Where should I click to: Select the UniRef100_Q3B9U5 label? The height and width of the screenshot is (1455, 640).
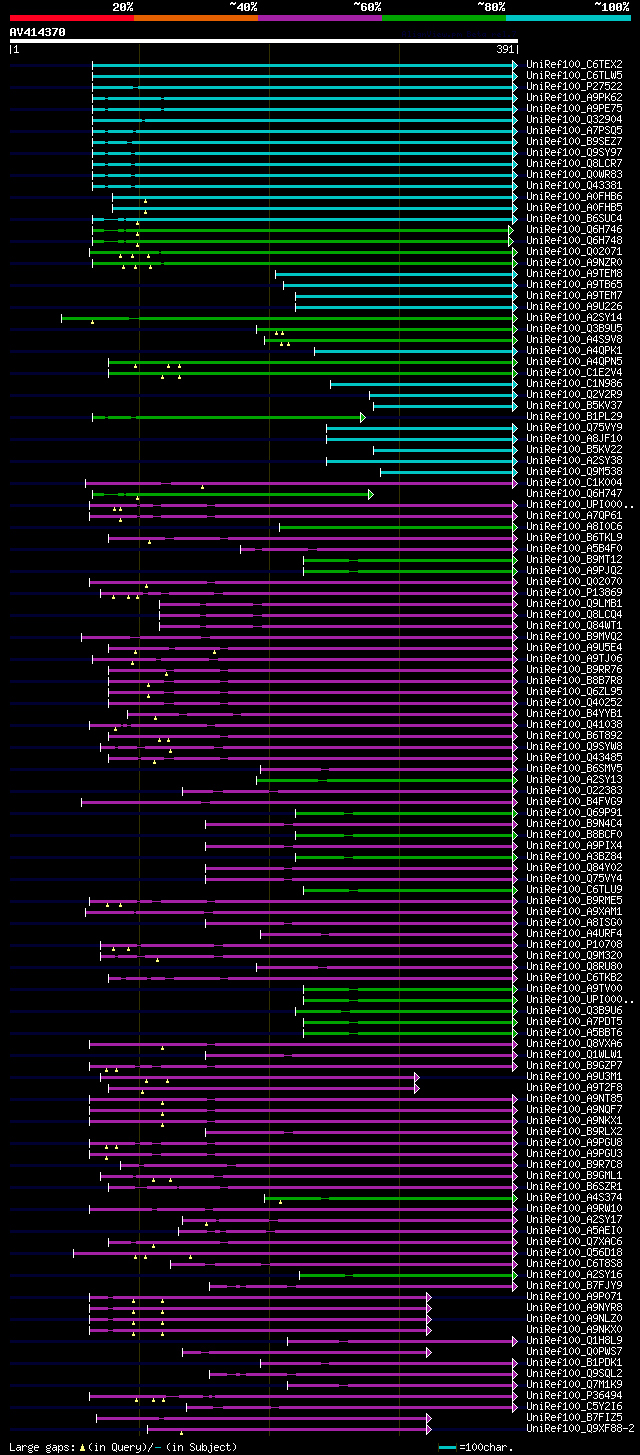(x=574, y=328)
